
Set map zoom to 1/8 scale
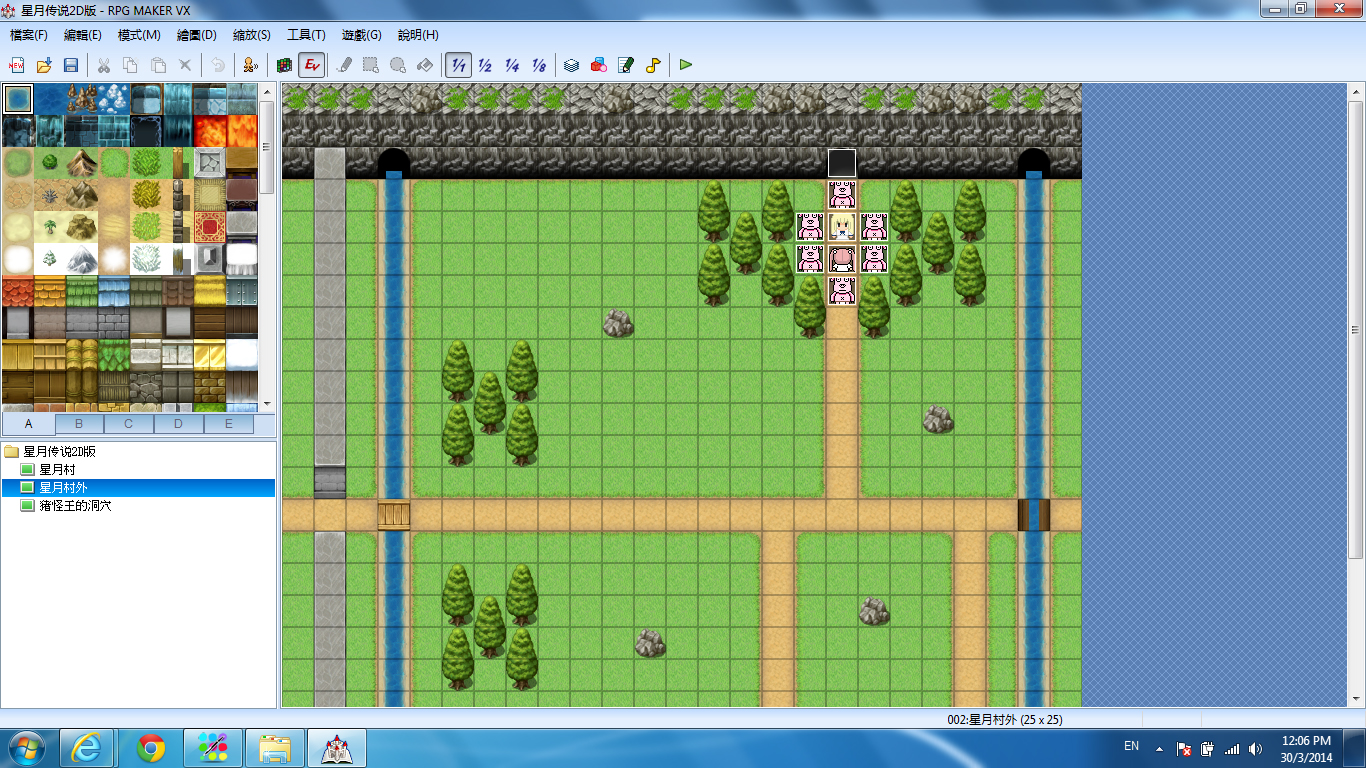539,65
